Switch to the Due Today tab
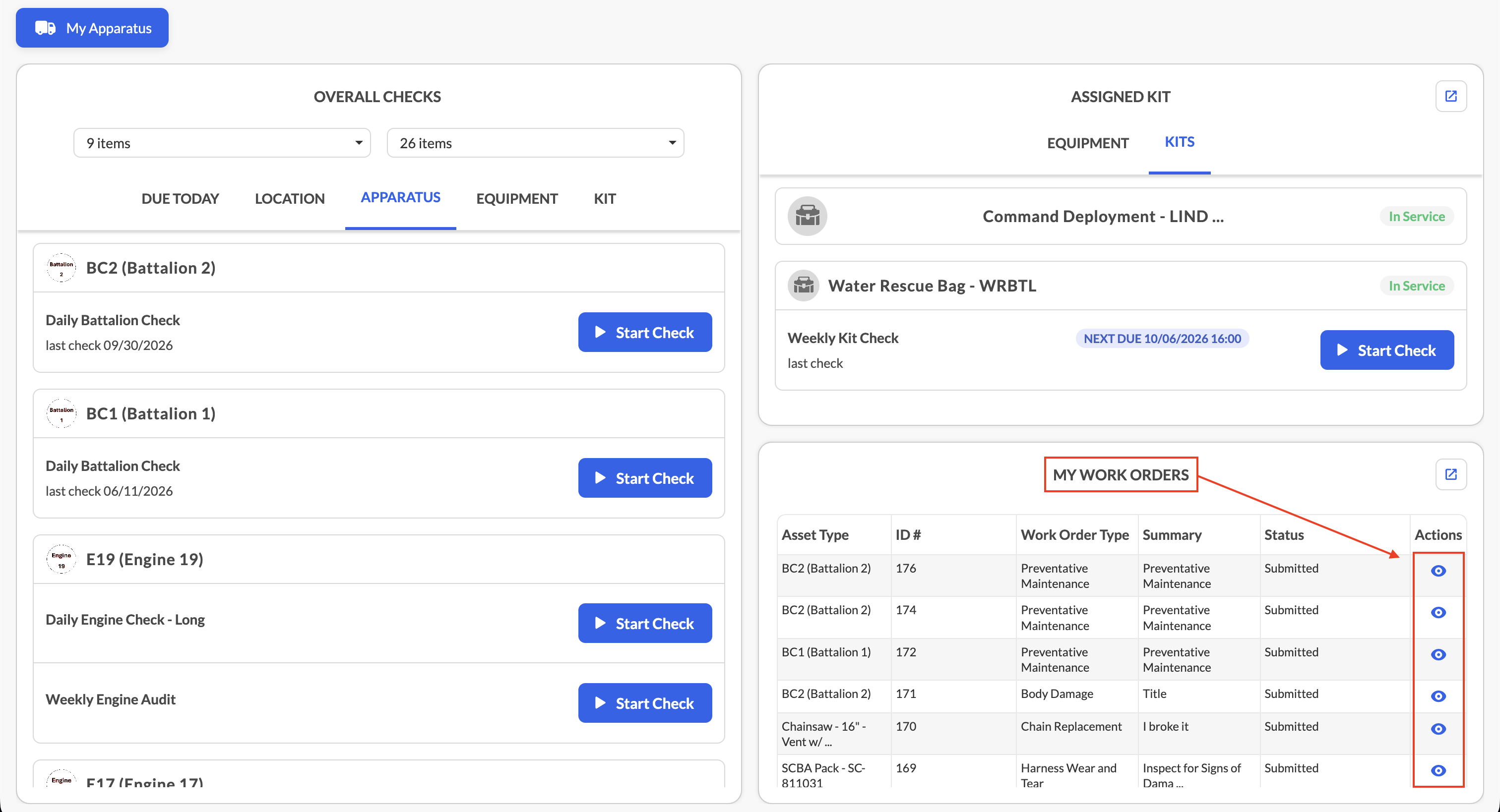Screen dimensions: 1500x812 click(180, 198)
